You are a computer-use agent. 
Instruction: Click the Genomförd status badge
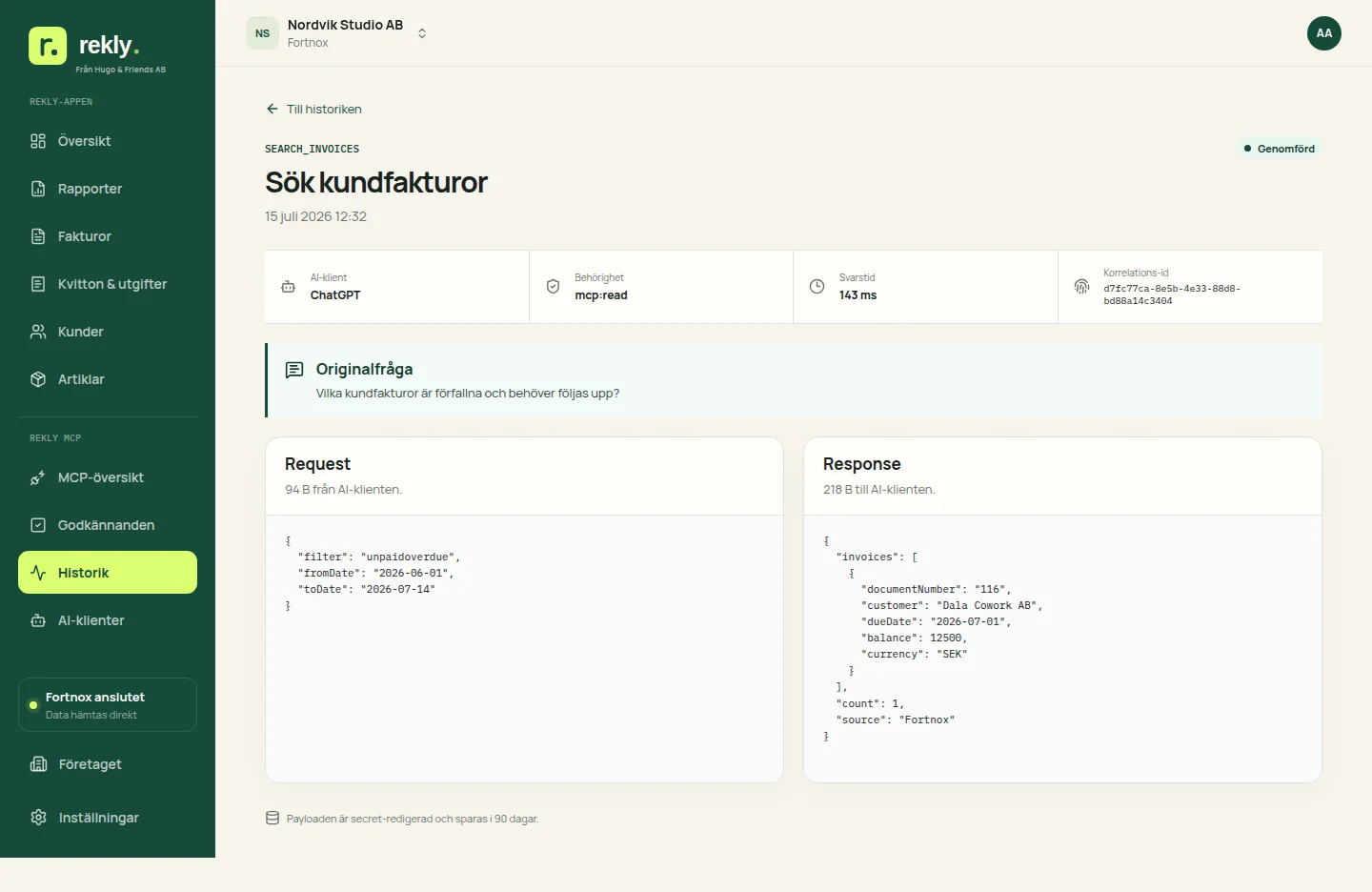pos(1279,149)
